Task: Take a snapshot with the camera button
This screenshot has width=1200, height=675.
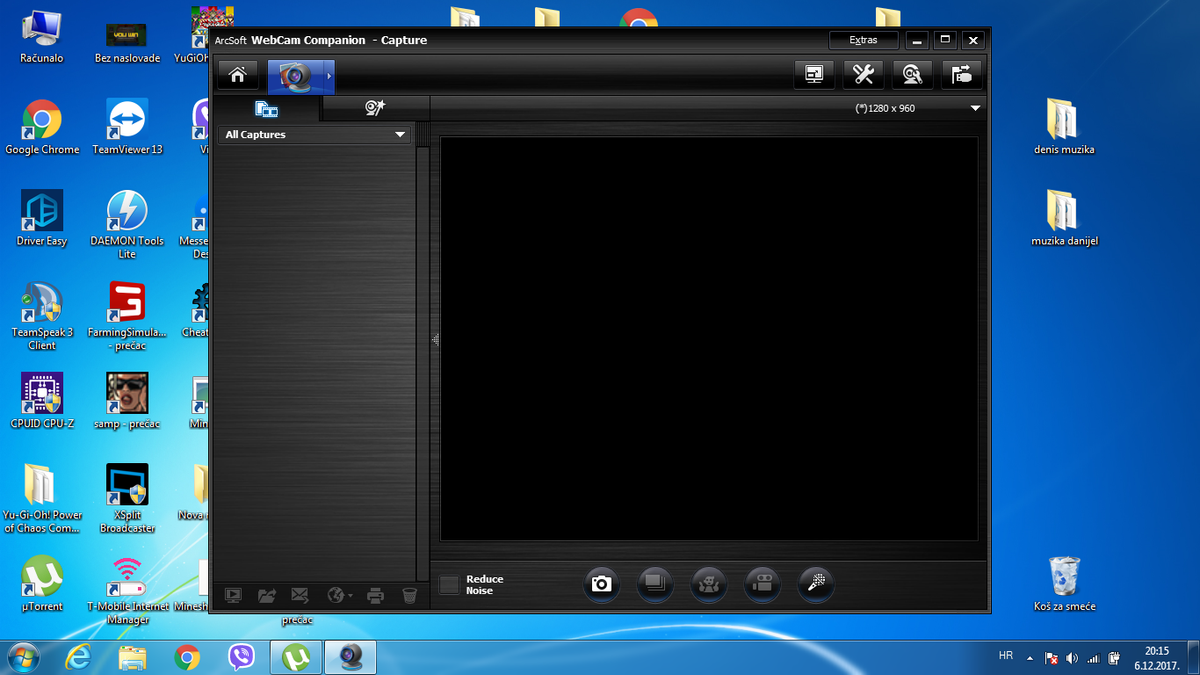Action: tap(601, 584)
